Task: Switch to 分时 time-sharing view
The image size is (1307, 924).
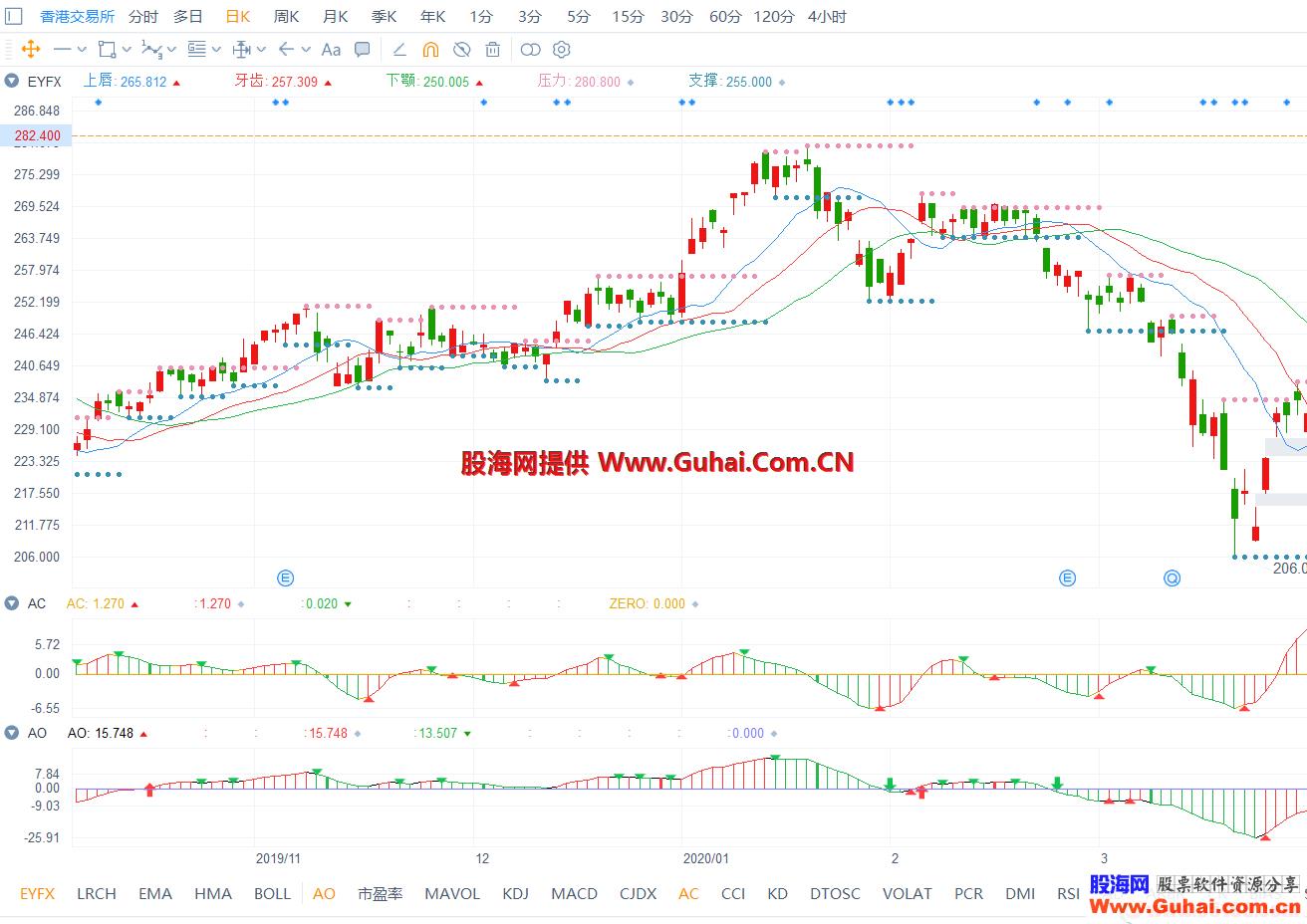Action: point(142,16)
